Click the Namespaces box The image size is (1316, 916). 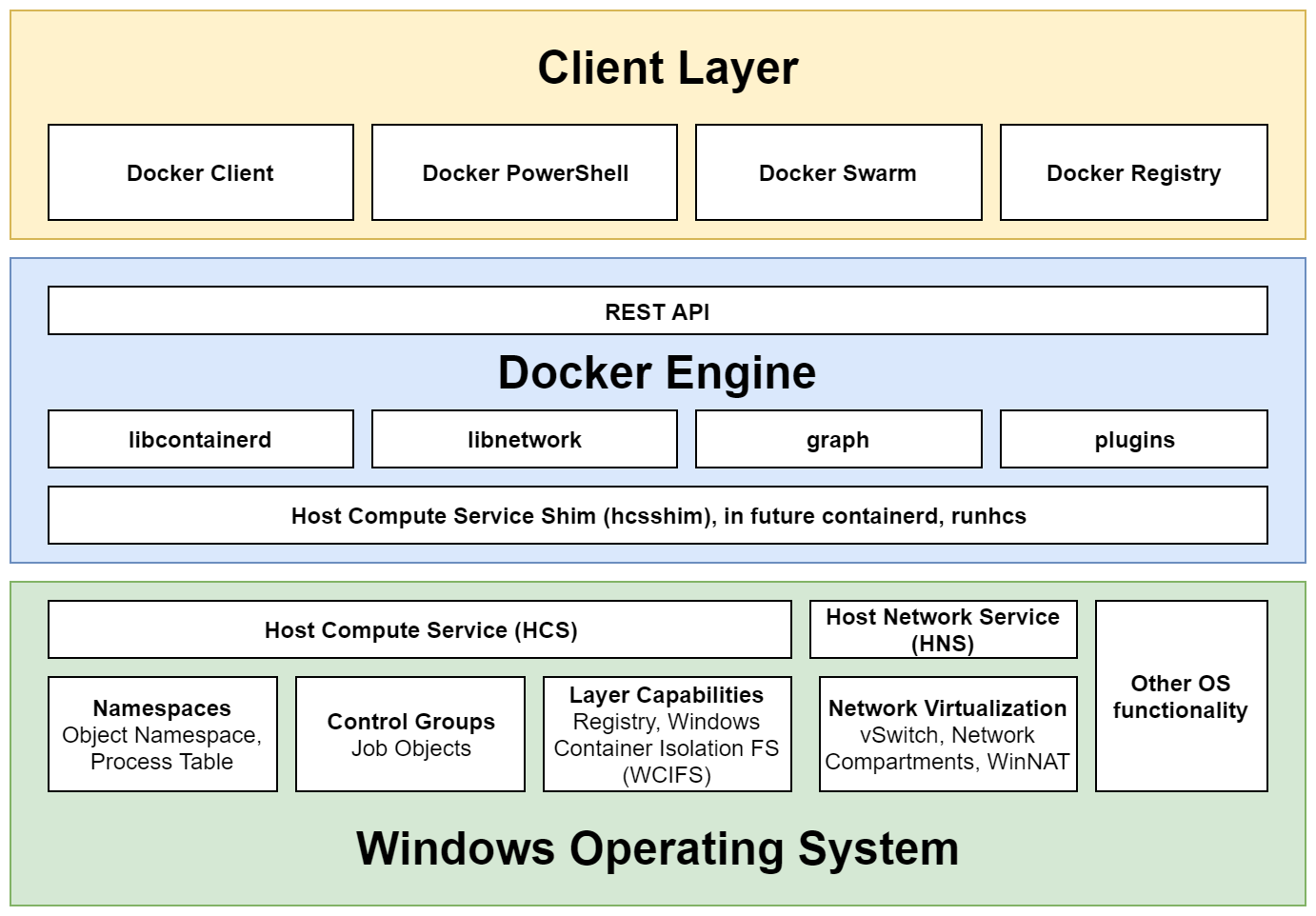click(163, 734)
